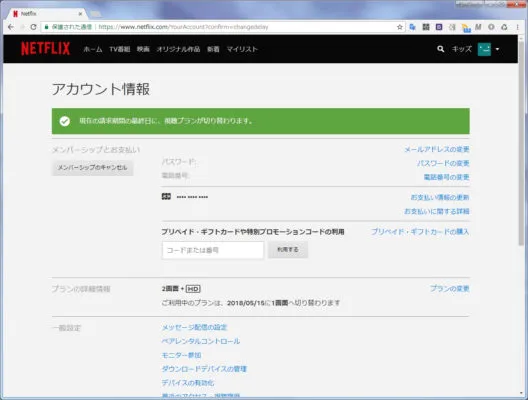Open the Chrome three-dot menu
528x400 pixels.
tap(518, 27)
